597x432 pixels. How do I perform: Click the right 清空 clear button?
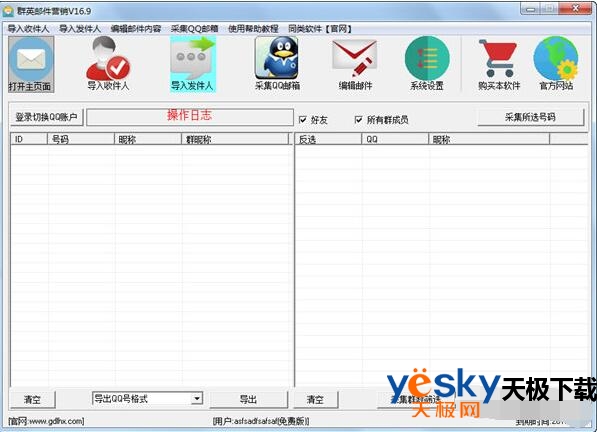315,399
